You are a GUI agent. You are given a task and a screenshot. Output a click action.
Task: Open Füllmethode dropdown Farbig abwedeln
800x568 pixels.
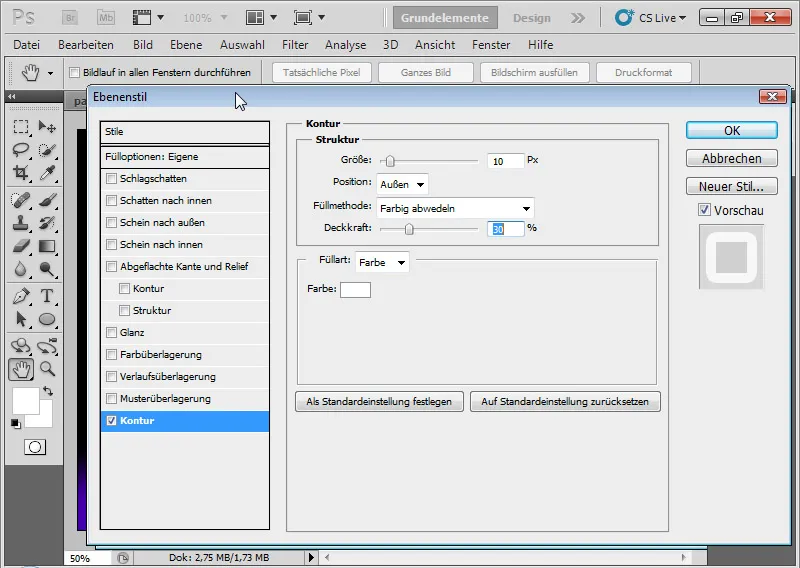pyautogui.click(x=455, y=208)
